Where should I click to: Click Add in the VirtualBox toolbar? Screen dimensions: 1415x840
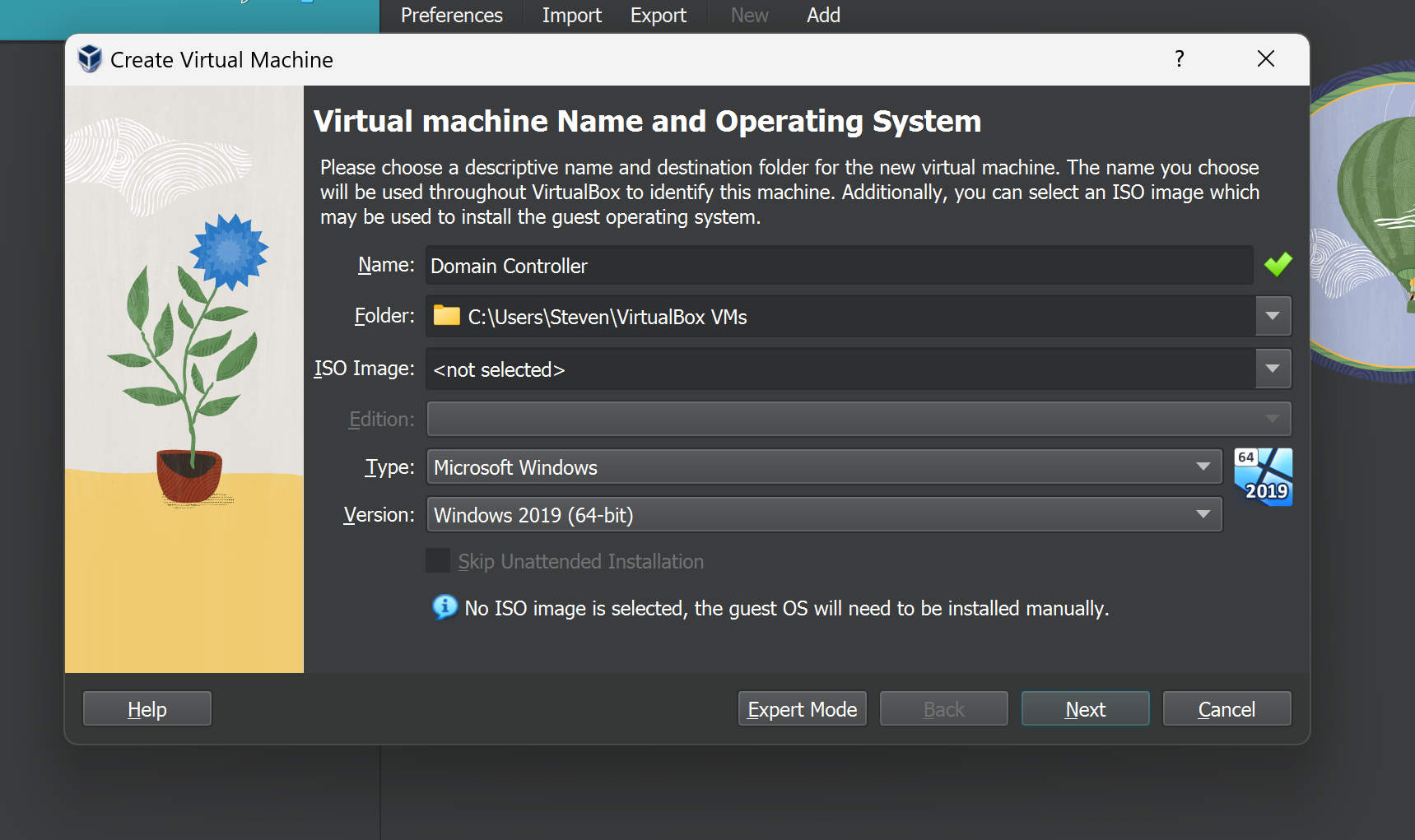tap(823, 16)
